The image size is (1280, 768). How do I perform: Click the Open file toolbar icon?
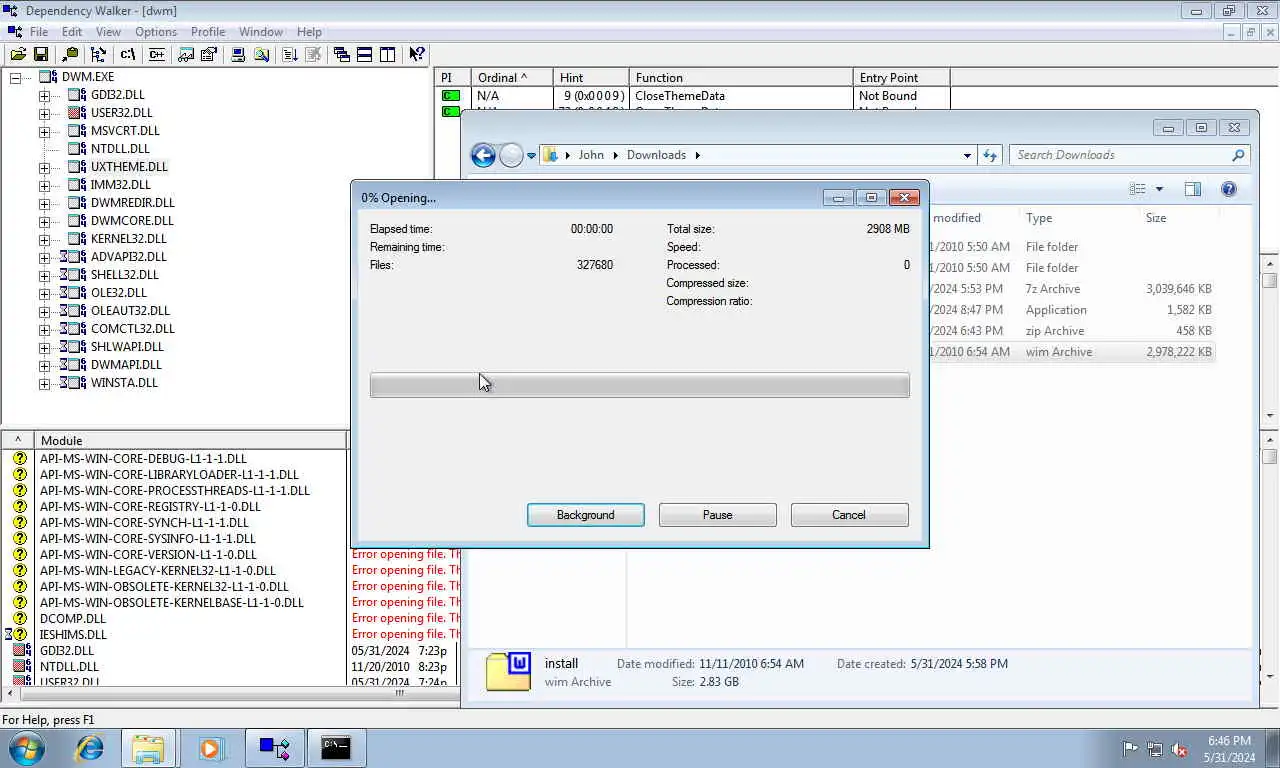pyautogui.click(x=18, y=54)
